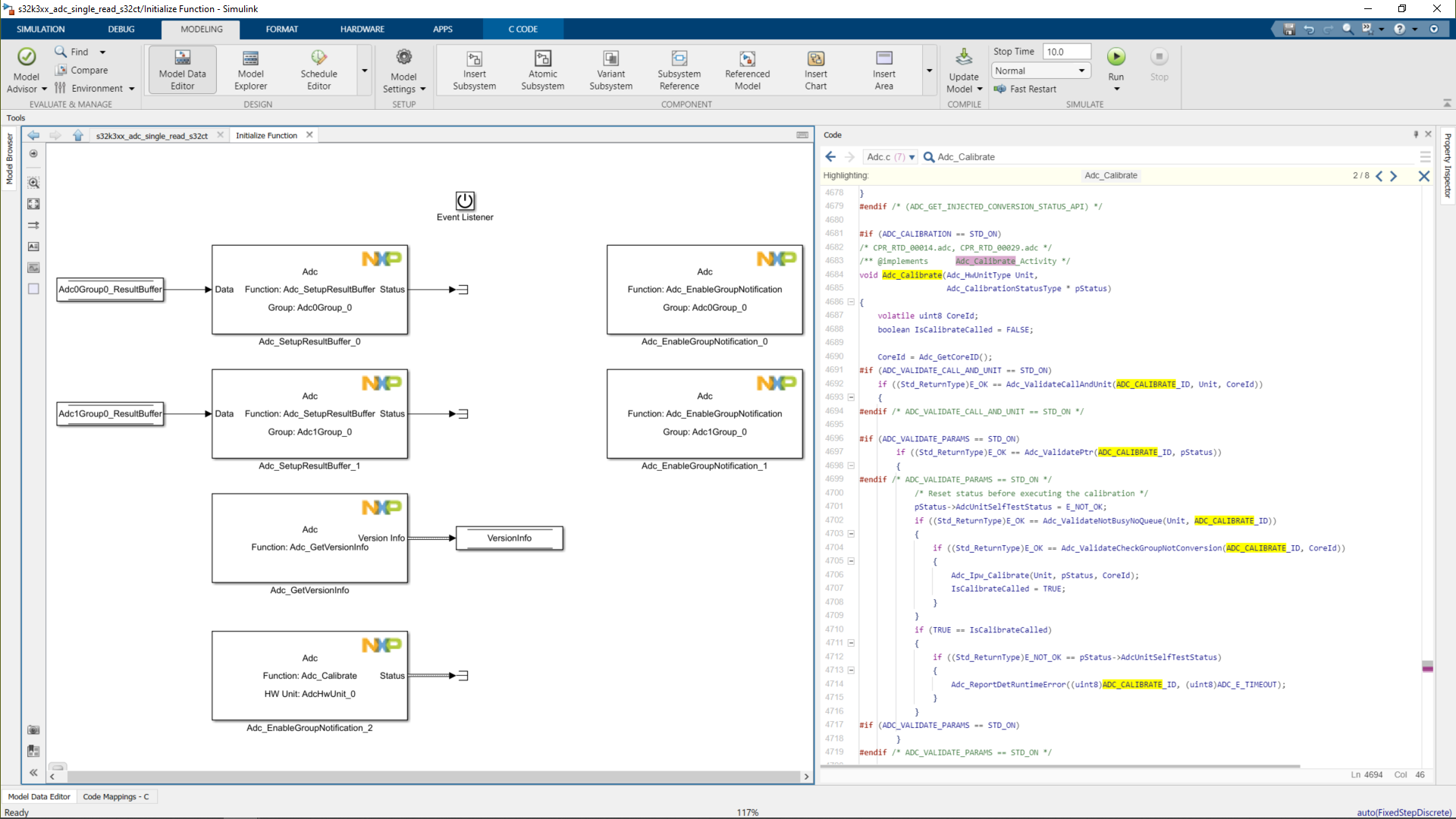Click the Model Advisor checkmark icon
Image resolution: width=1456 pixels, height=819 pixels.
(27, 57)
